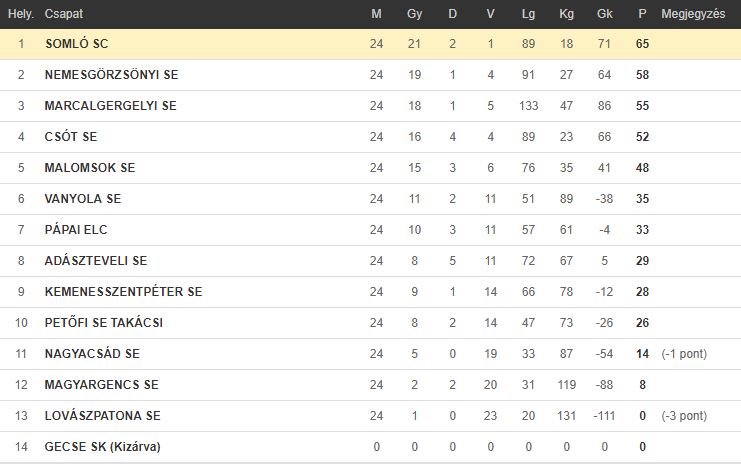Select the MAGYARGENCS SE team name
The width and height of the screenshot is (741, 464).
102,385
